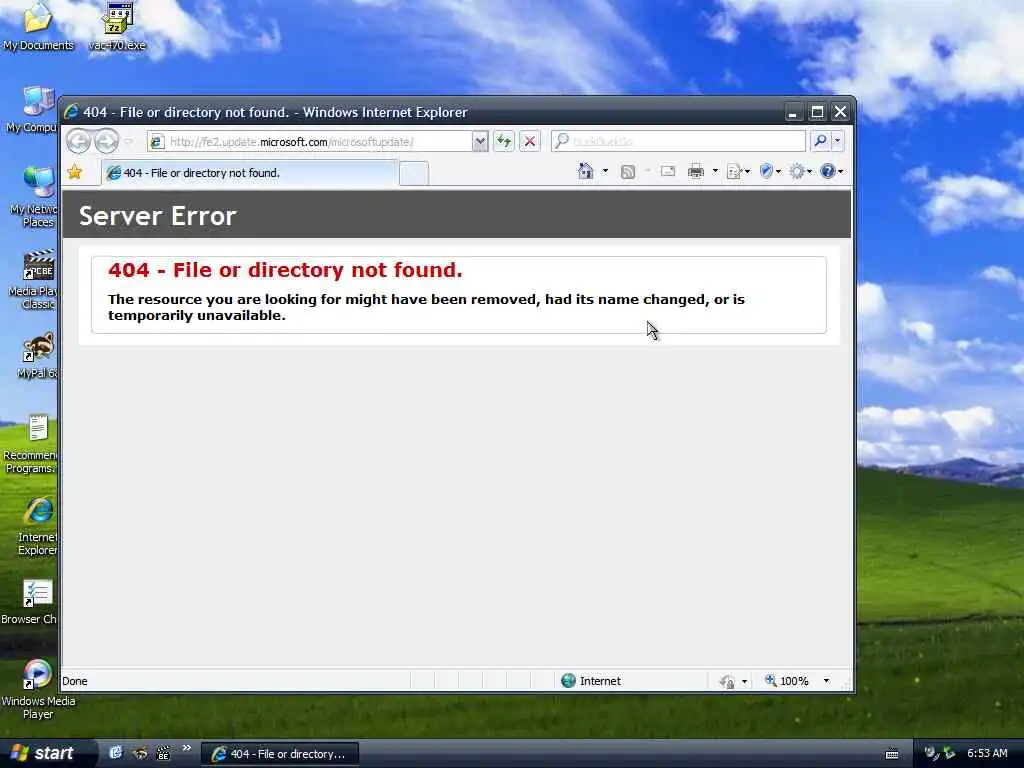Select the My Network Places desktop icon

click(x=34, y=197)
